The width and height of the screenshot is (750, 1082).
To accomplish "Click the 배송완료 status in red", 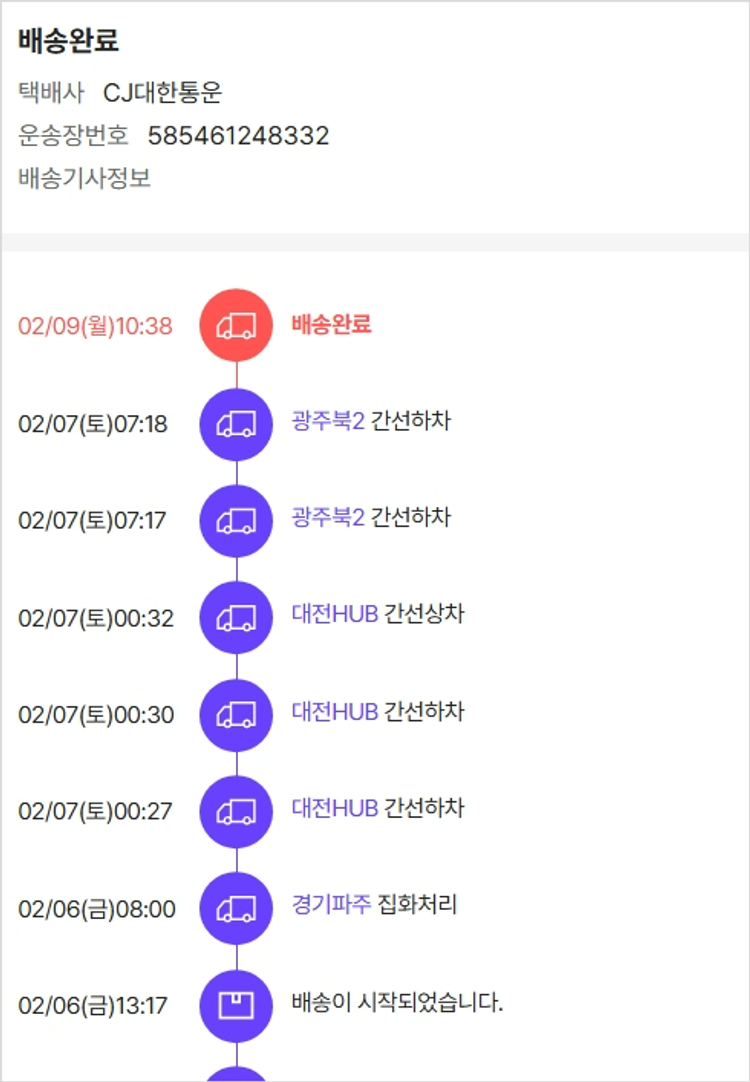I will 331,324.
